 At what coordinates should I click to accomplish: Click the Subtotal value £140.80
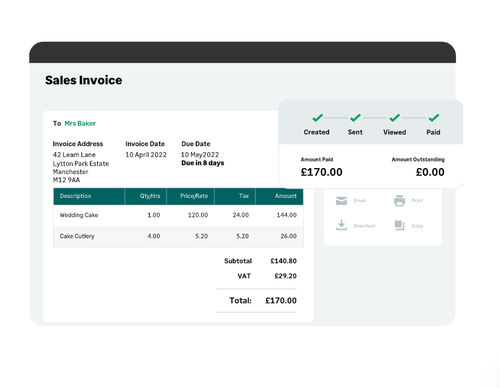[x=283, y=261]
